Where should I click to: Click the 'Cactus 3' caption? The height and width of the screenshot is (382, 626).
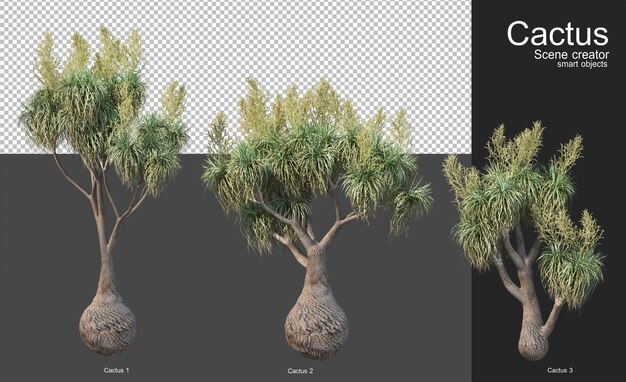tap(560, 370)
